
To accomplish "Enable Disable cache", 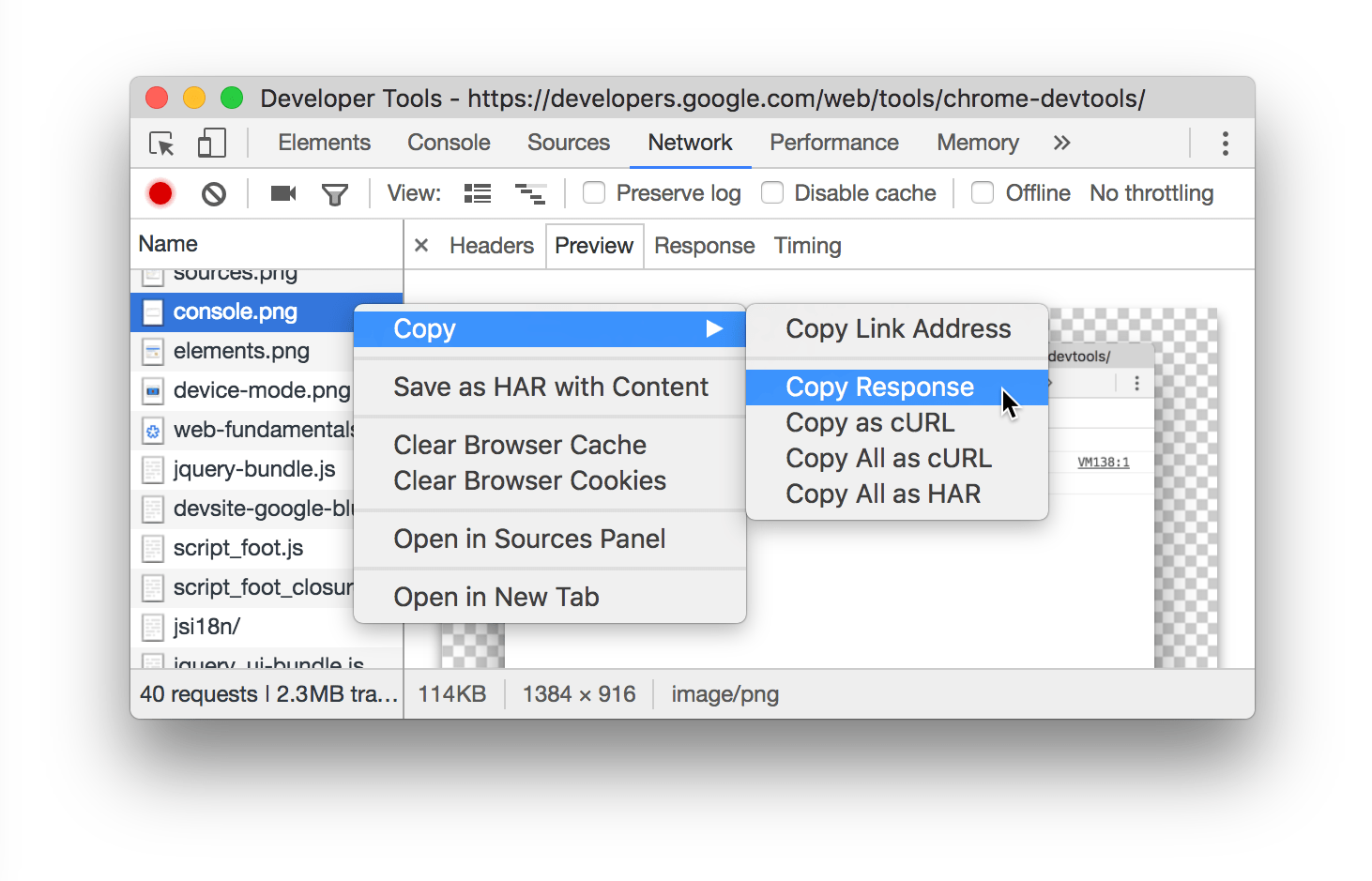I will click(x=772, y=192).
